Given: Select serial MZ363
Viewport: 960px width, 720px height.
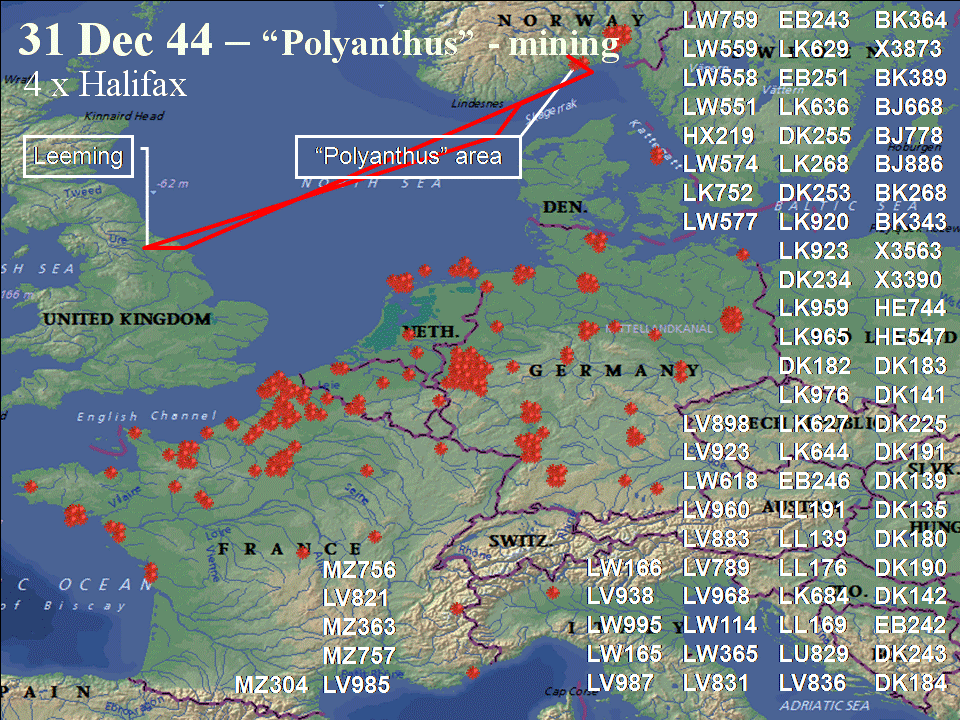Looking at the screenshot, I should [x=359, y=628].
